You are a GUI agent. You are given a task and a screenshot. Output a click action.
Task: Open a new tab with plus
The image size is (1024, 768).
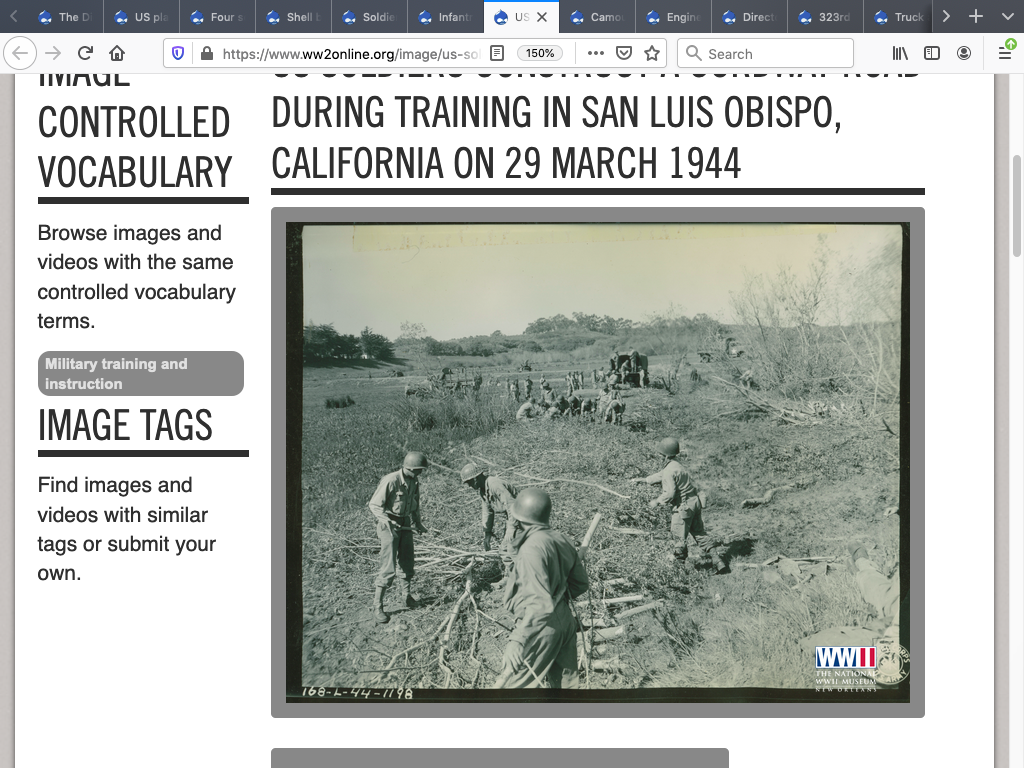pos(977,17)
